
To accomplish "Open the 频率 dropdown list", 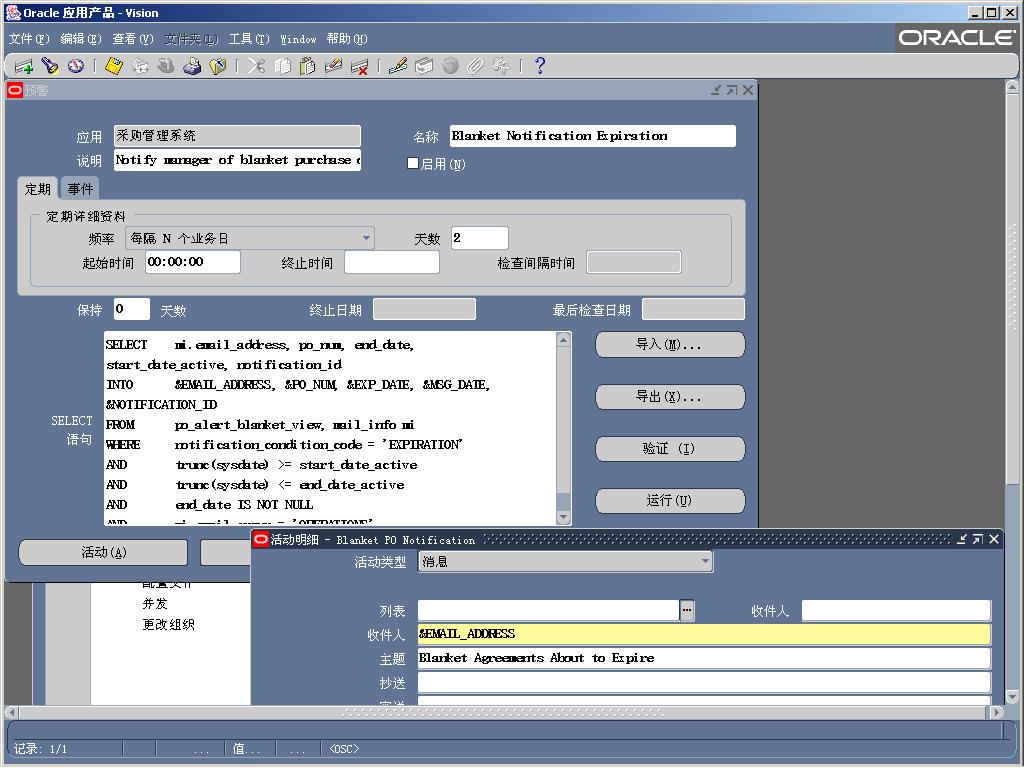I will coord(367,238).
